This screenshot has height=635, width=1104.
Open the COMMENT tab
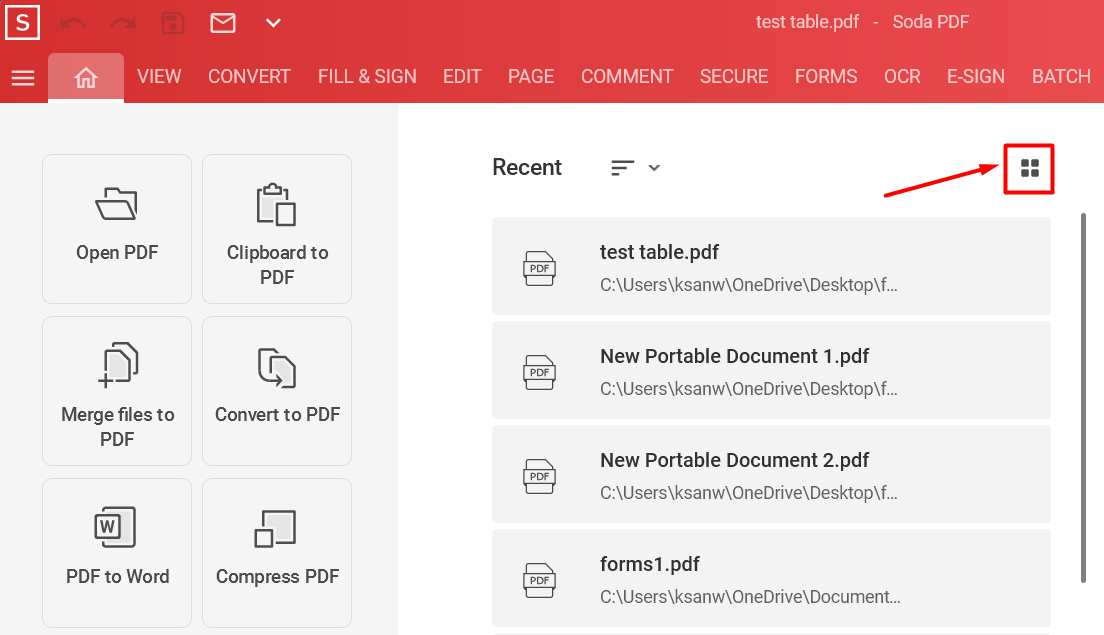click(x=627, y=76)
